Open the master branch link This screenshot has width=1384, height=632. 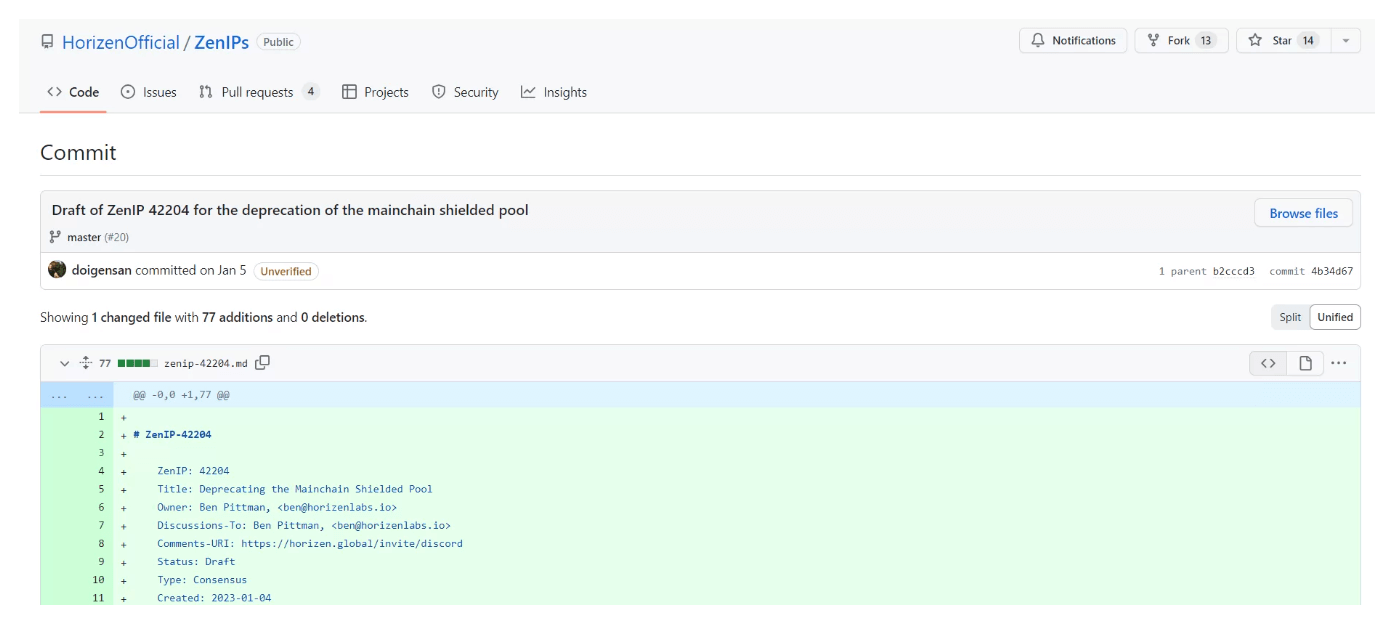pos(84,237)
